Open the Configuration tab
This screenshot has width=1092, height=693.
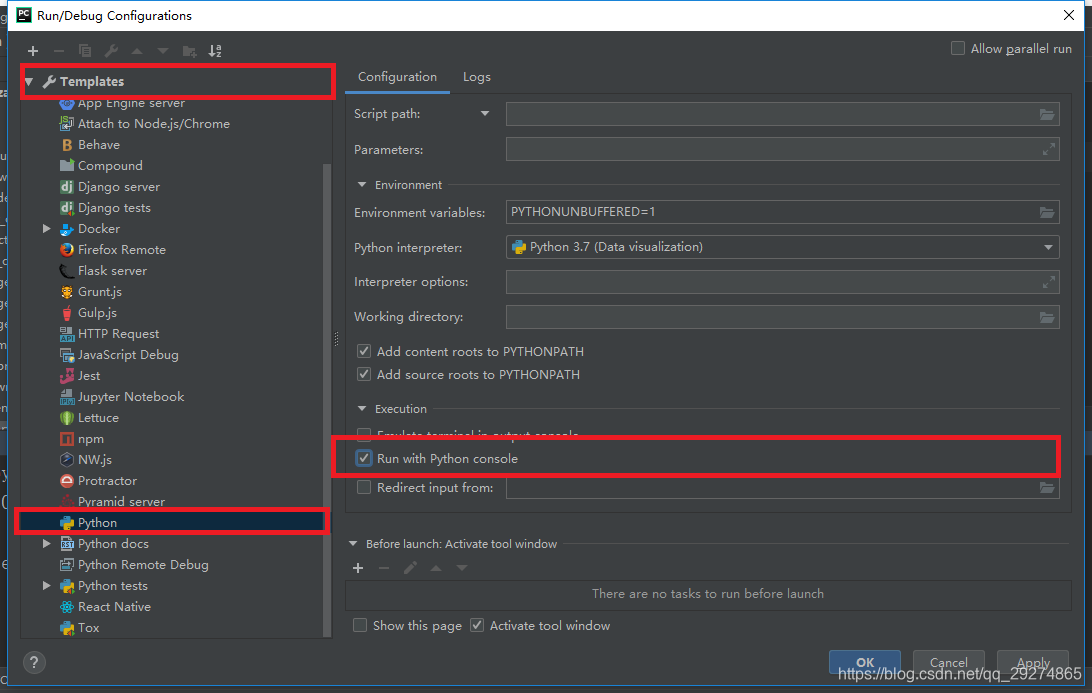[x=397, y=76]
